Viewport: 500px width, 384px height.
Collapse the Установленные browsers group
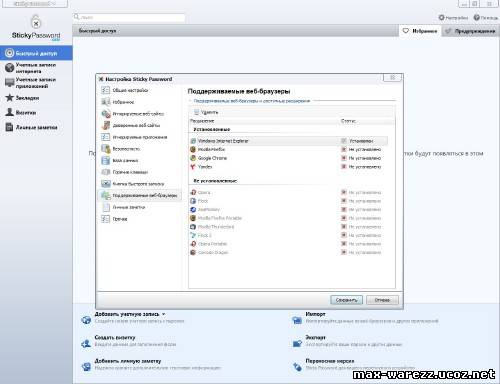coord(212,129)
